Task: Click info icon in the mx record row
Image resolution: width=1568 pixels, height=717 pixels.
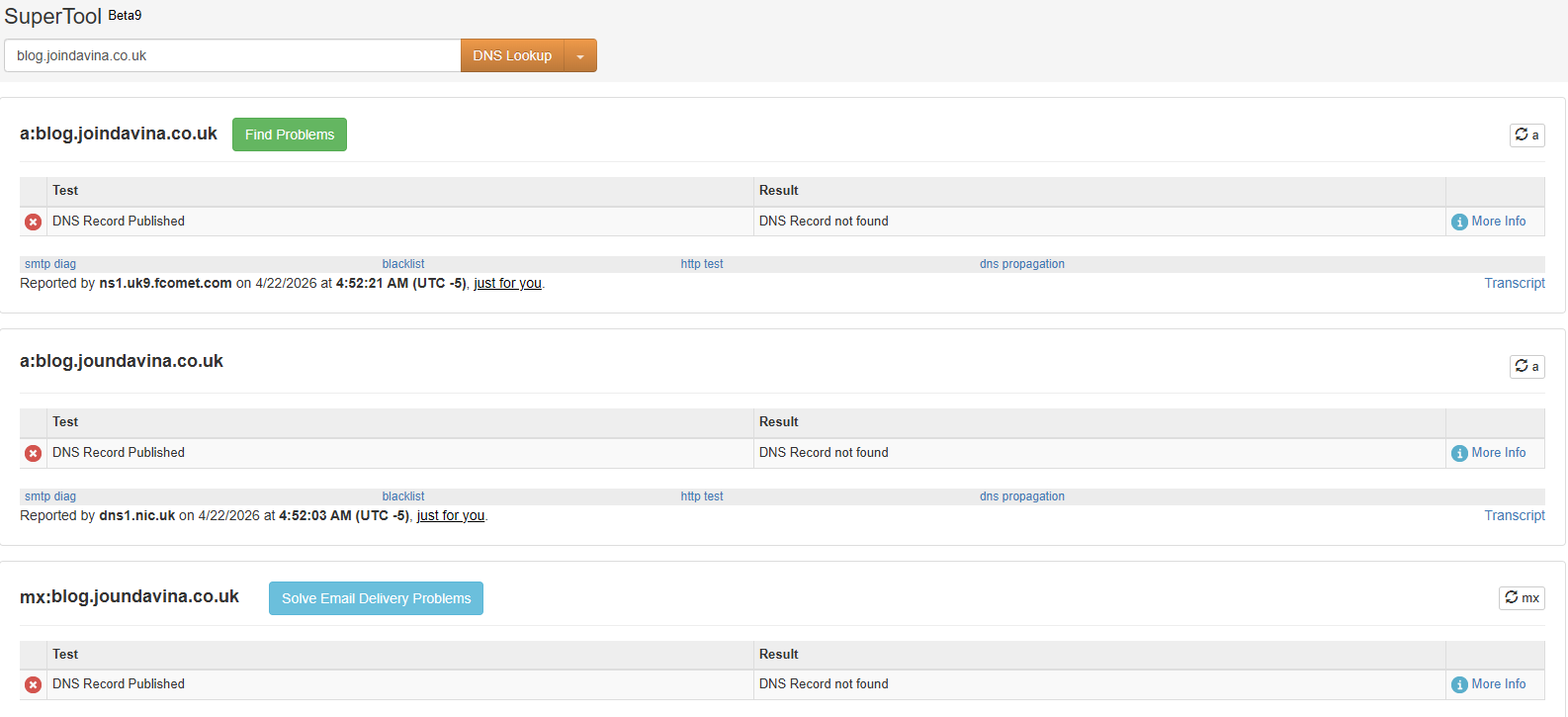Action: pyautogui.click(x=1459, y=684)
